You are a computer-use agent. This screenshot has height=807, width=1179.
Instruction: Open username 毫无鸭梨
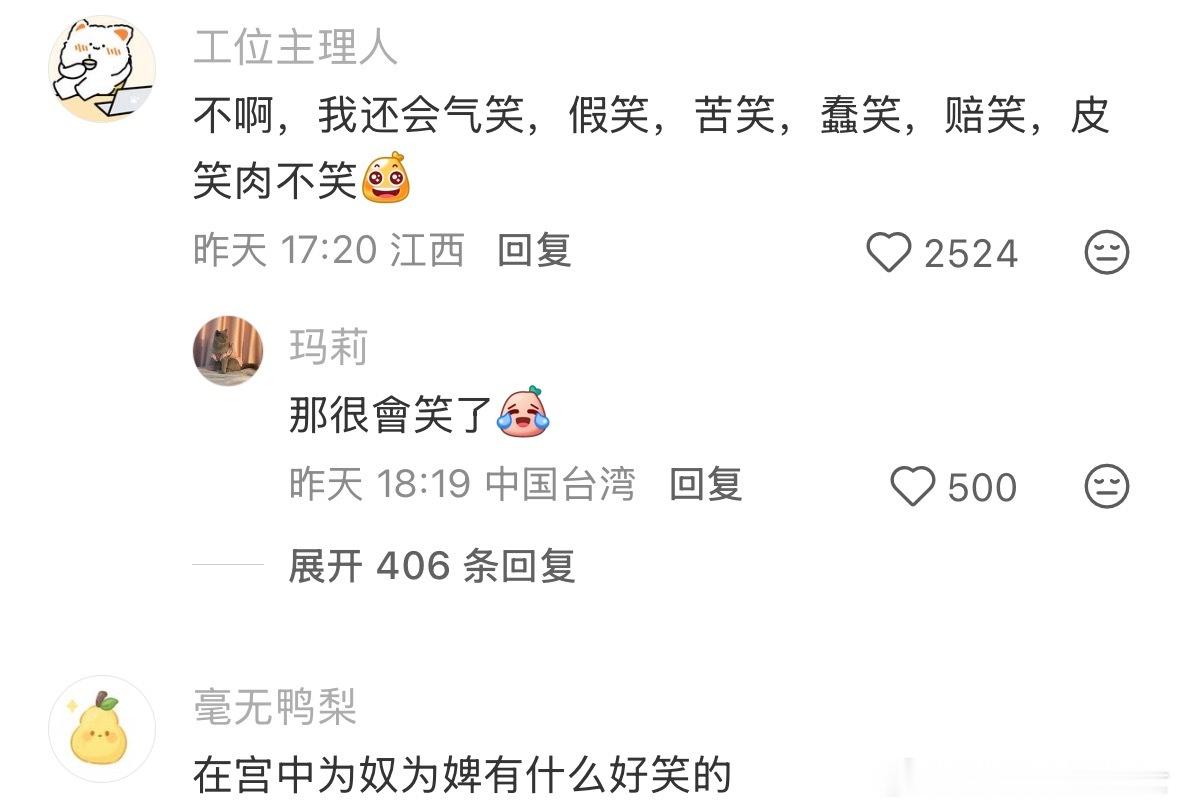[275, 707]
